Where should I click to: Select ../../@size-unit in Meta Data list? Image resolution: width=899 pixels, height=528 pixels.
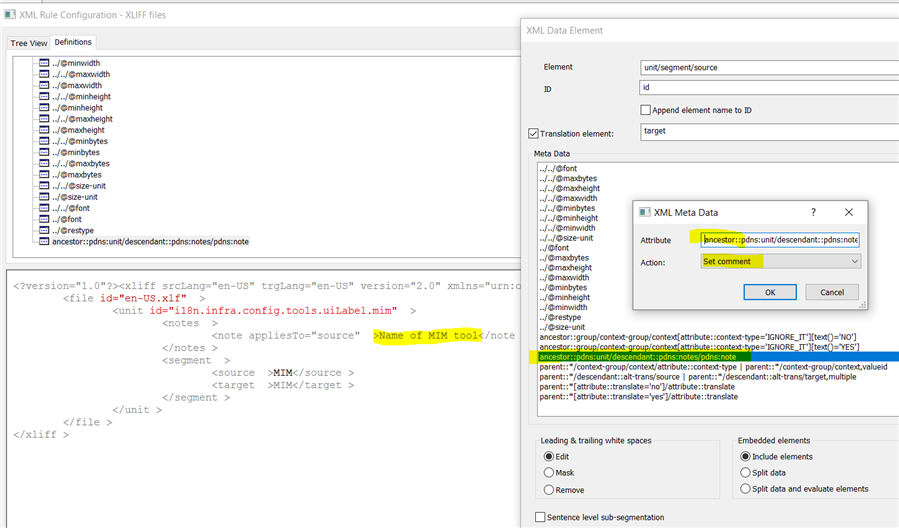tap(566, 238)
